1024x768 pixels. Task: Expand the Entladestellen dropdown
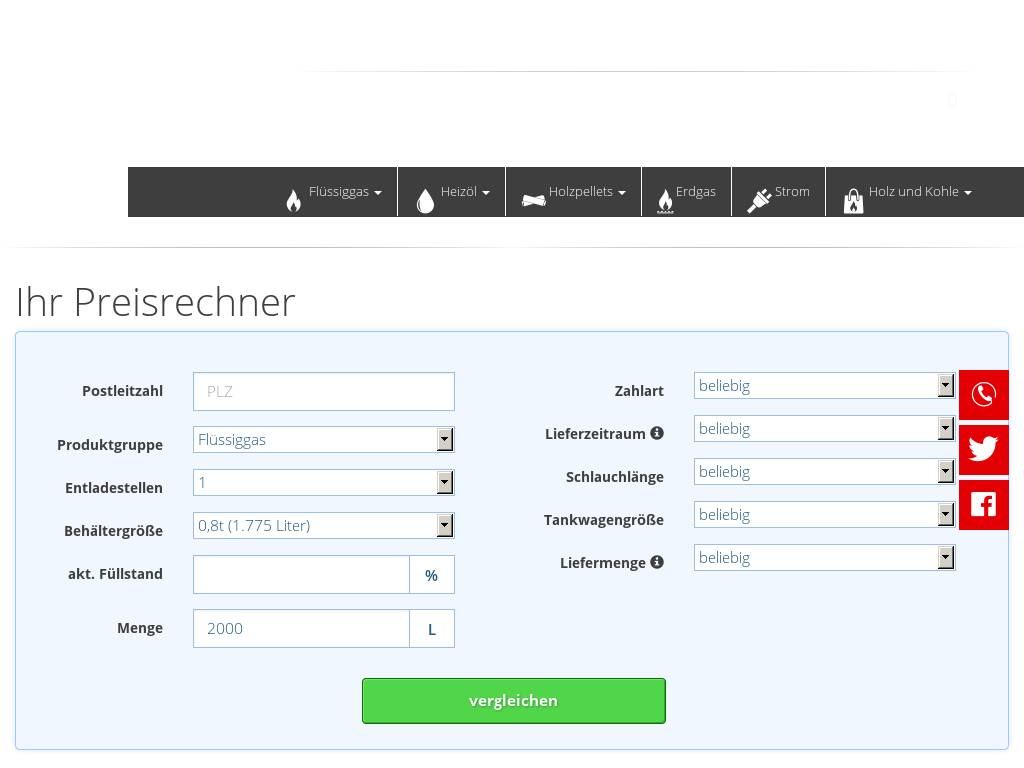[323, 483]
